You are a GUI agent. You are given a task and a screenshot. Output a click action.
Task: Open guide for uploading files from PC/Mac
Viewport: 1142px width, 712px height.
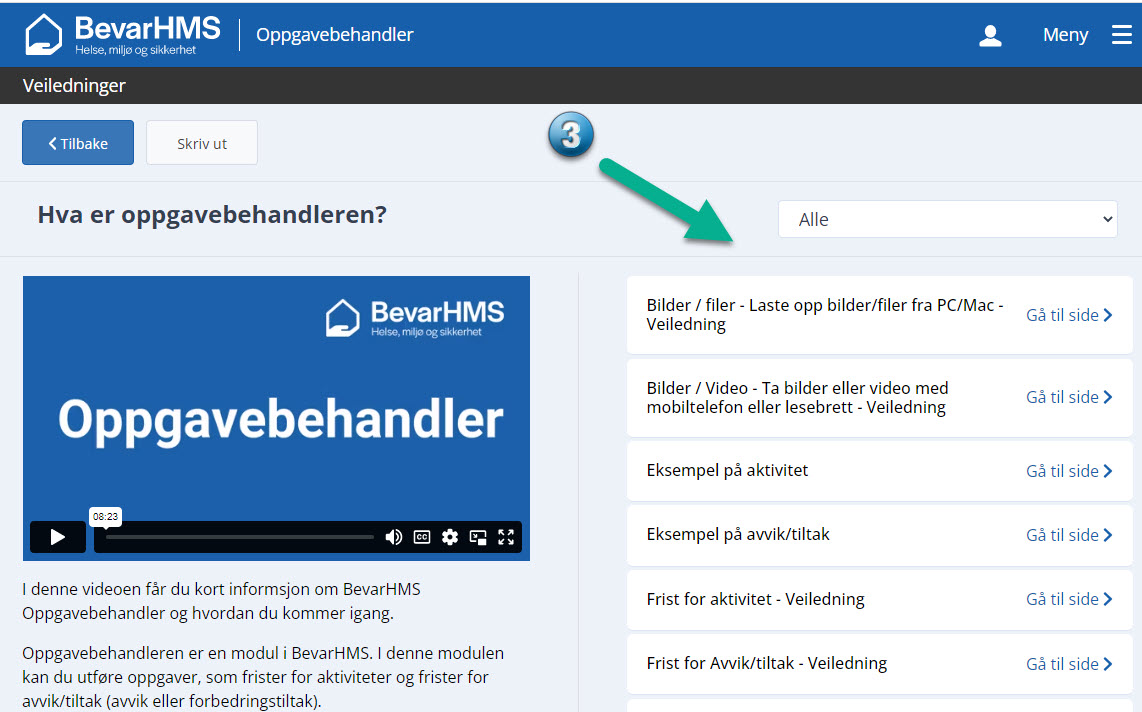tap(1068, 315)
